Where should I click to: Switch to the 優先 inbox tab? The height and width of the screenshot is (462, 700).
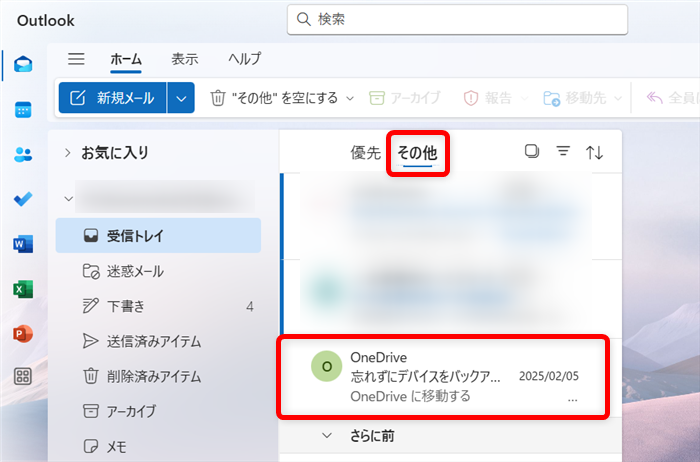click(365, 153)
